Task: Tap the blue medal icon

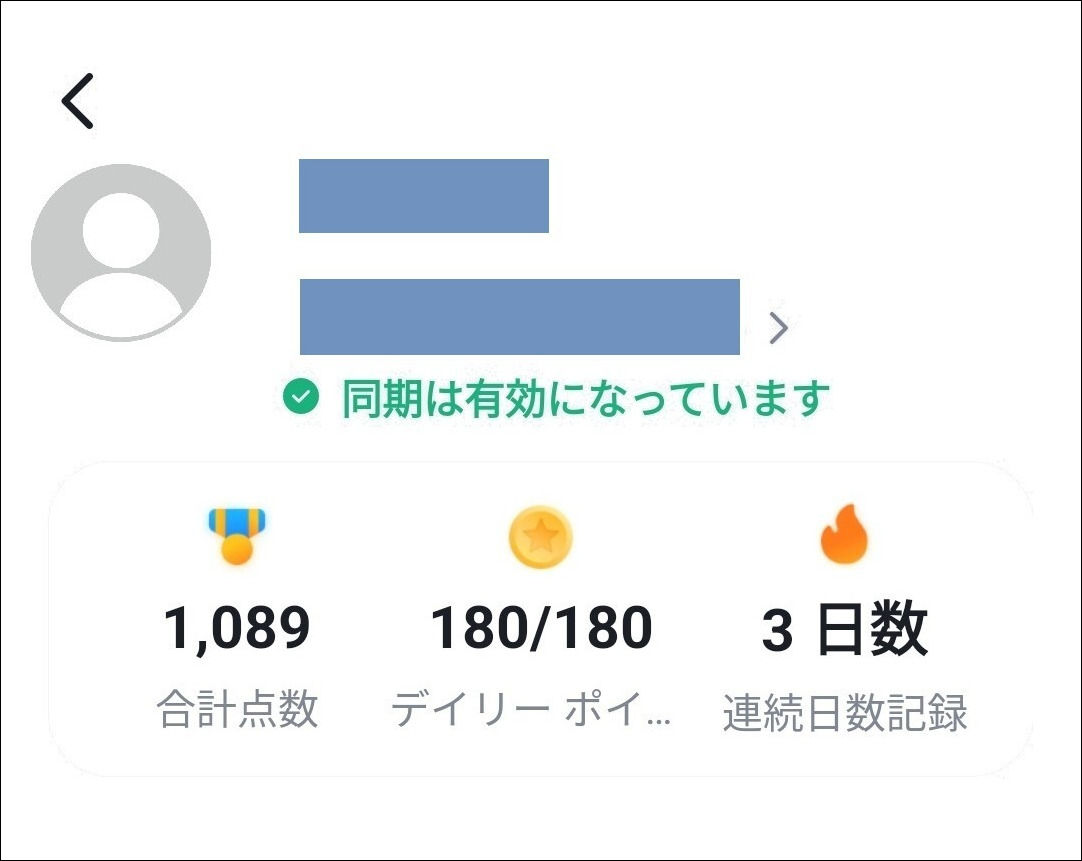Action: (x=237, y=536)
